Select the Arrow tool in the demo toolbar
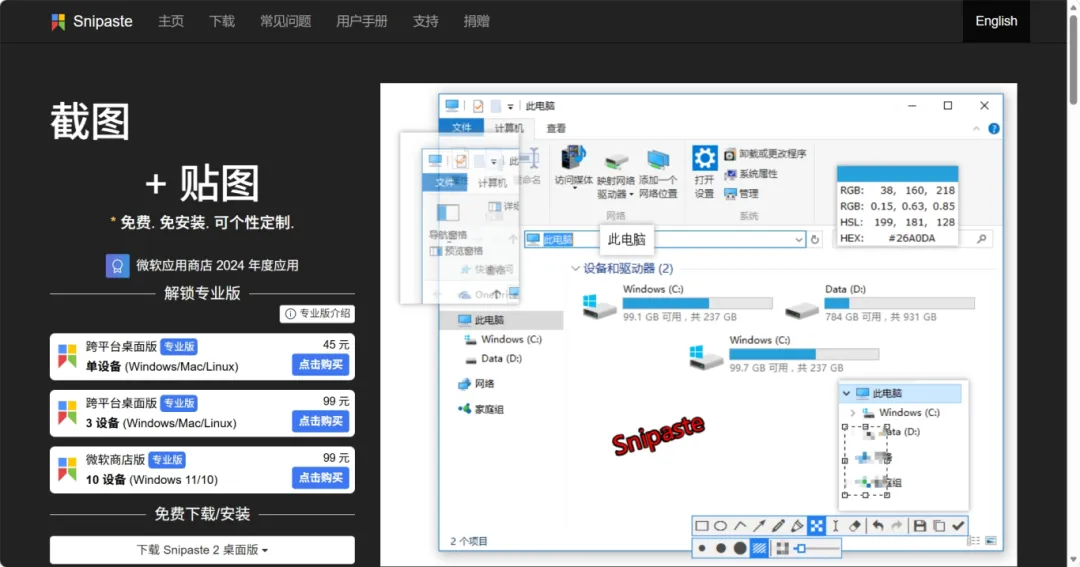The width and height of the screenshot is (1080, 567). [759, 526]
